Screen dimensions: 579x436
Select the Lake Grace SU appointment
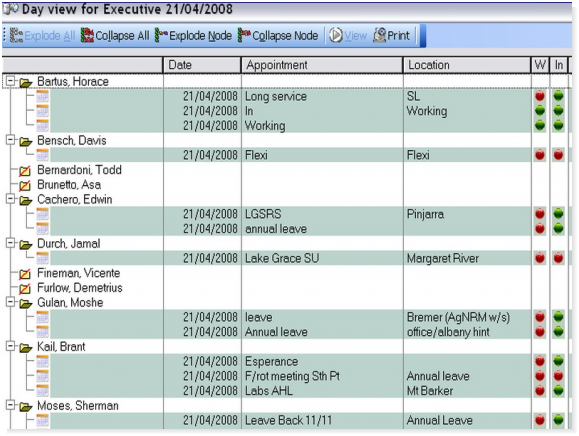282,258
